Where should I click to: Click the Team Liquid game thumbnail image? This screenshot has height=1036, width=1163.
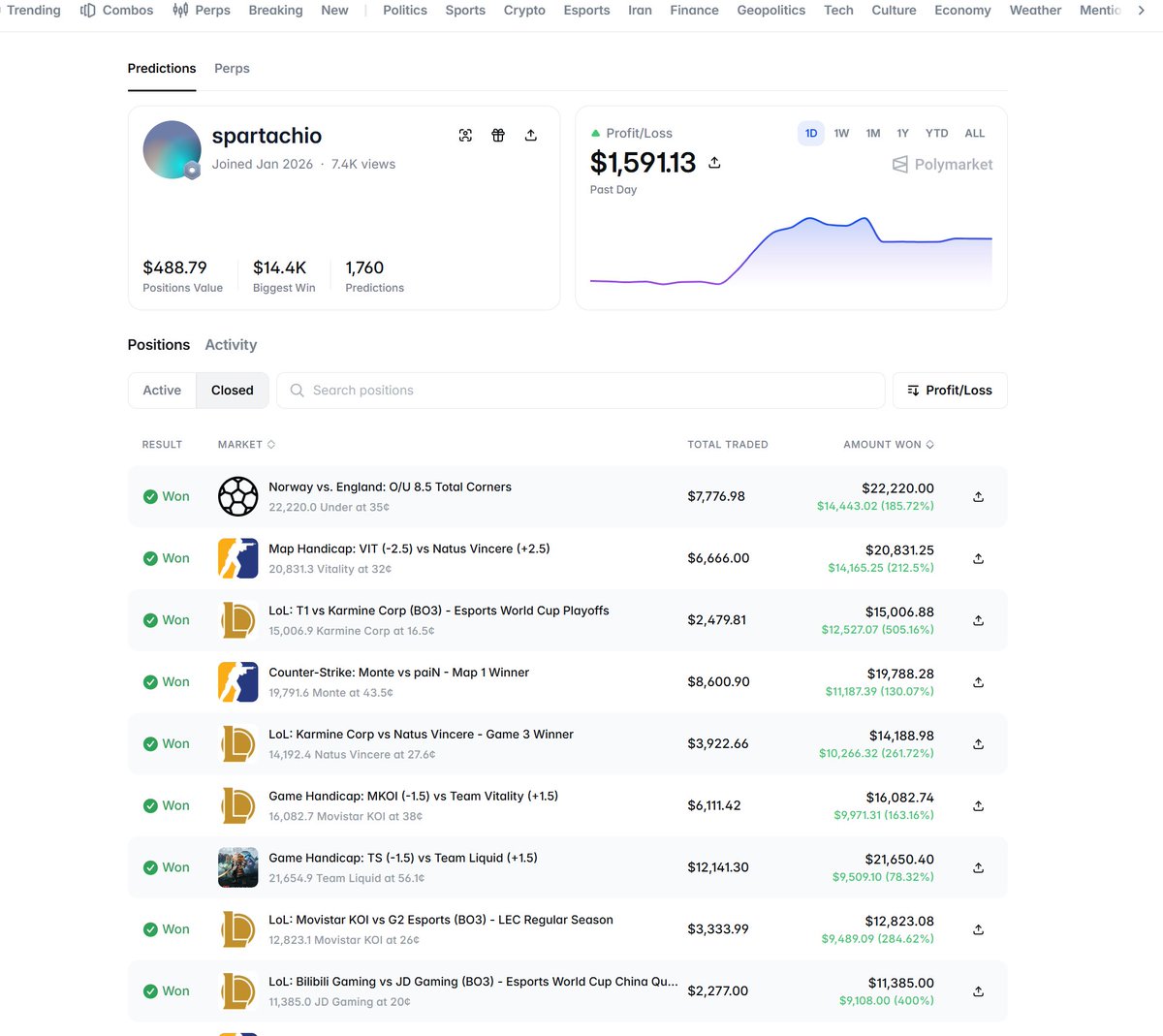click(x=238, y=867)
